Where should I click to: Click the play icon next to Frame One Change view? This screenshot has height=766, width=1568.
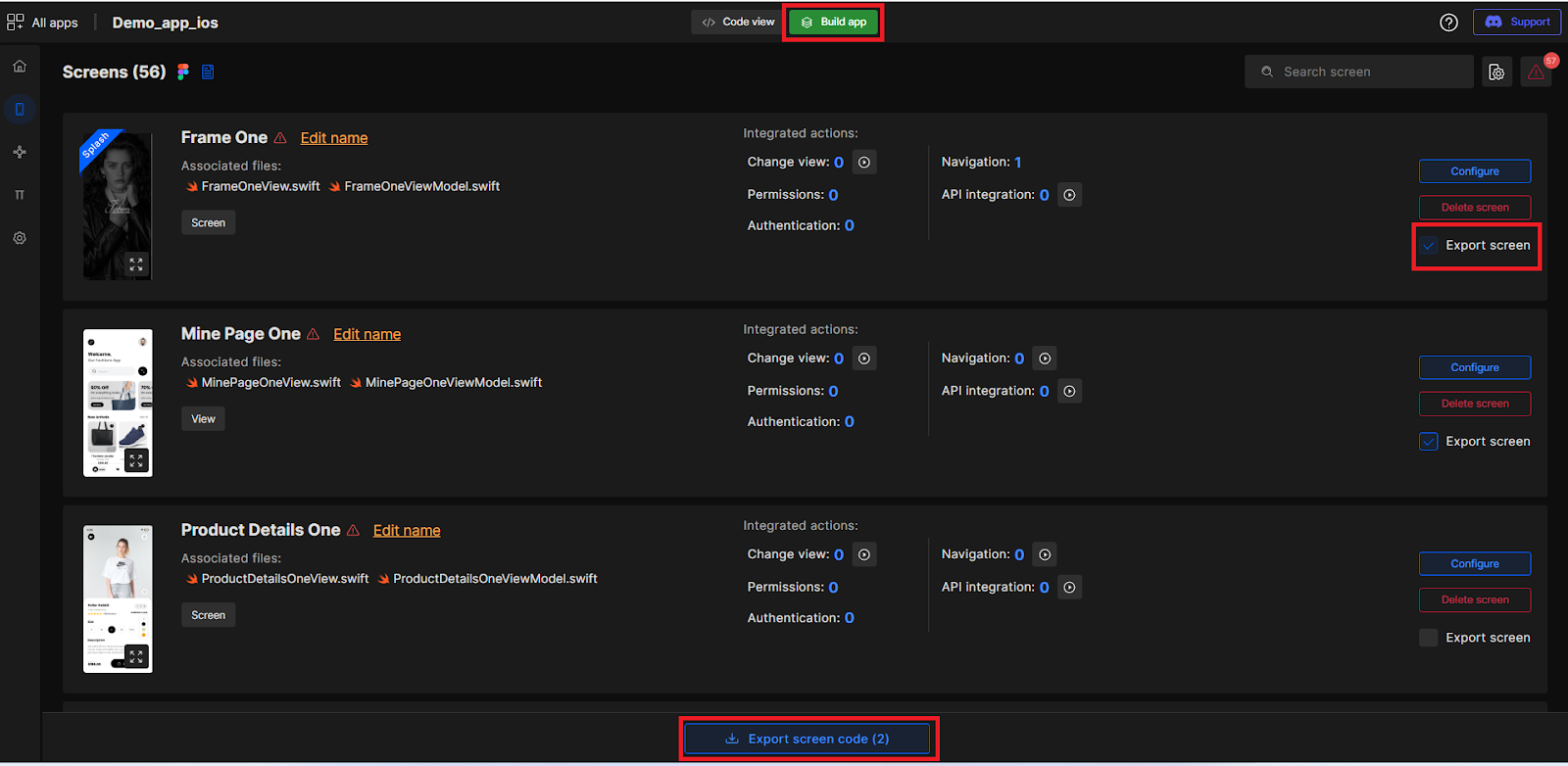(x=864, y=163)
